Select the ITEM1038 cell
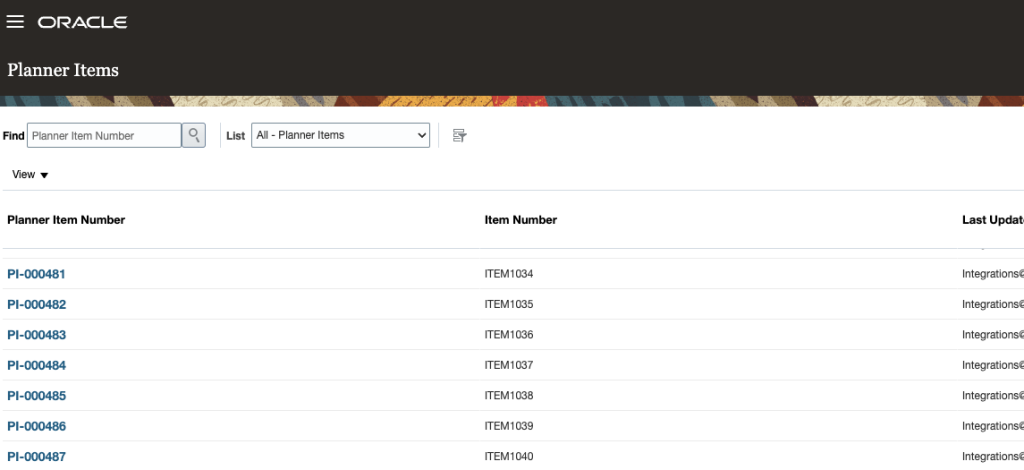This screenshot has height=470, width=1024. 509,396
